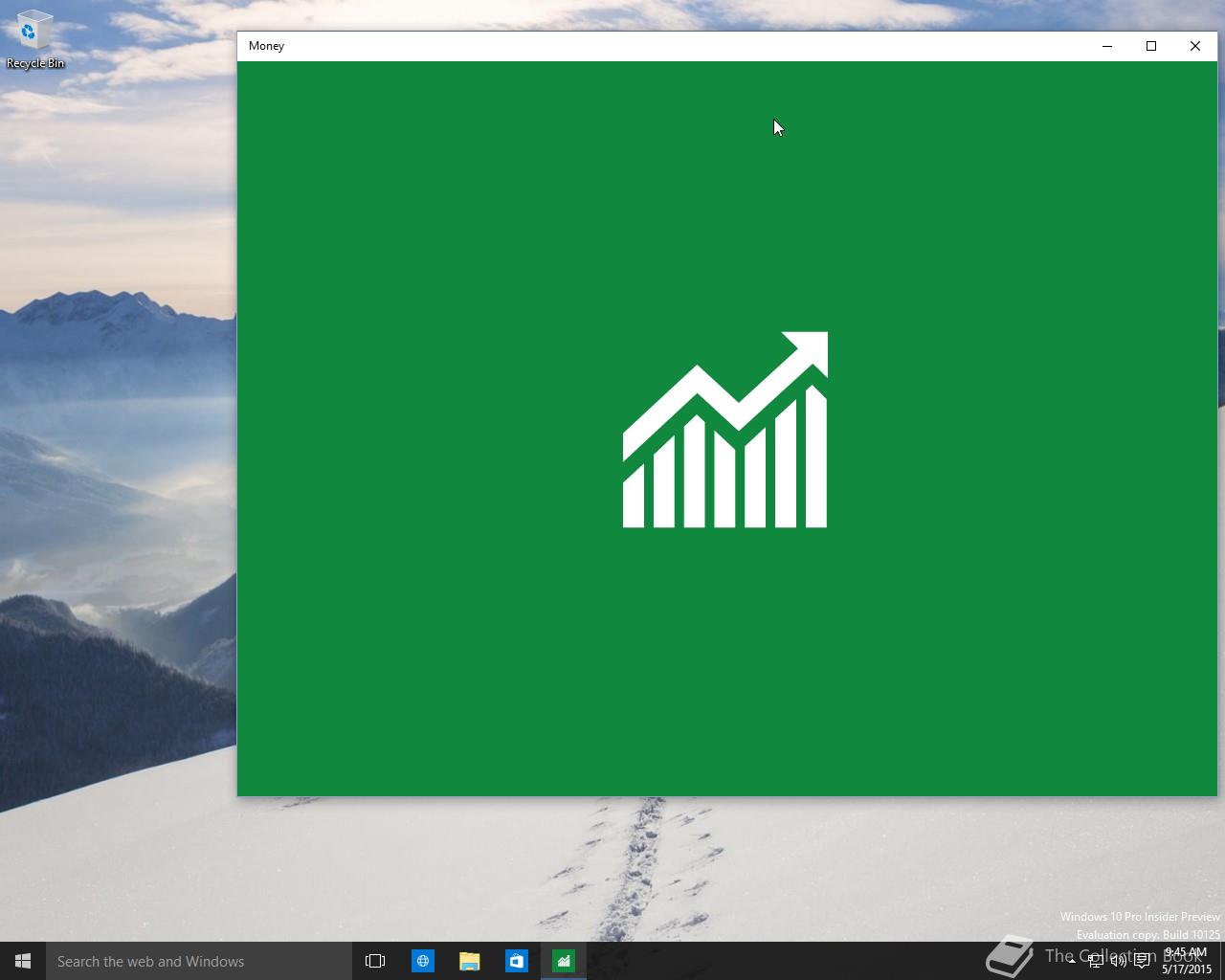This screenshot has width=1225, height=980.
Task: Open the Windows Start menu
Action: pos(23,961)
